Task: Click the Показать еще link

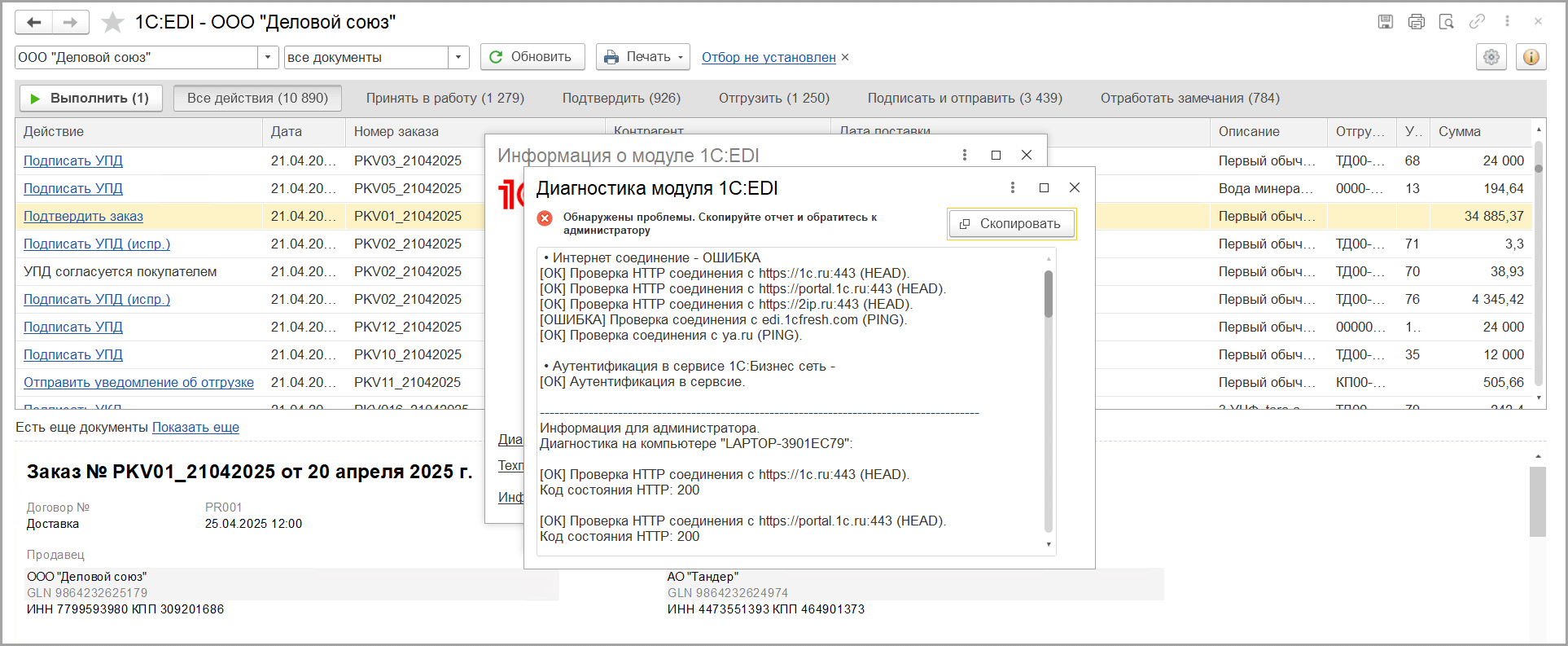Action: [x=195, y=427]
